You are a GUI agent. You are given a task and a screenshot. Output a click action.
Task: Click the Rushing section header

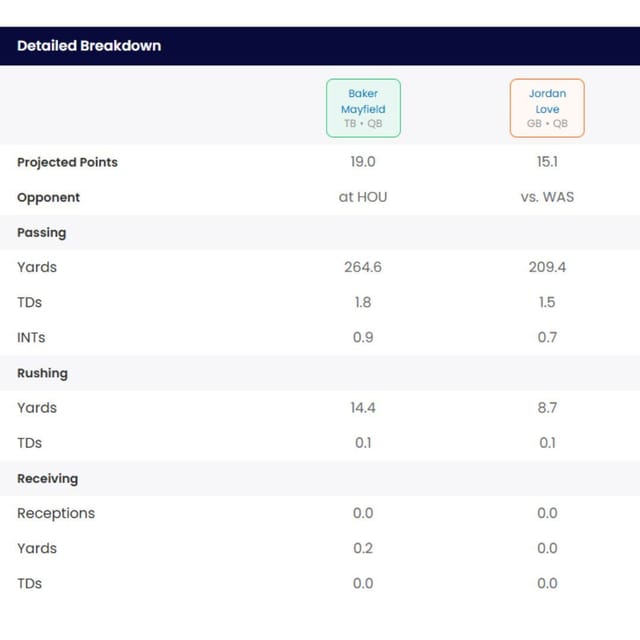(x=42, y=373)
